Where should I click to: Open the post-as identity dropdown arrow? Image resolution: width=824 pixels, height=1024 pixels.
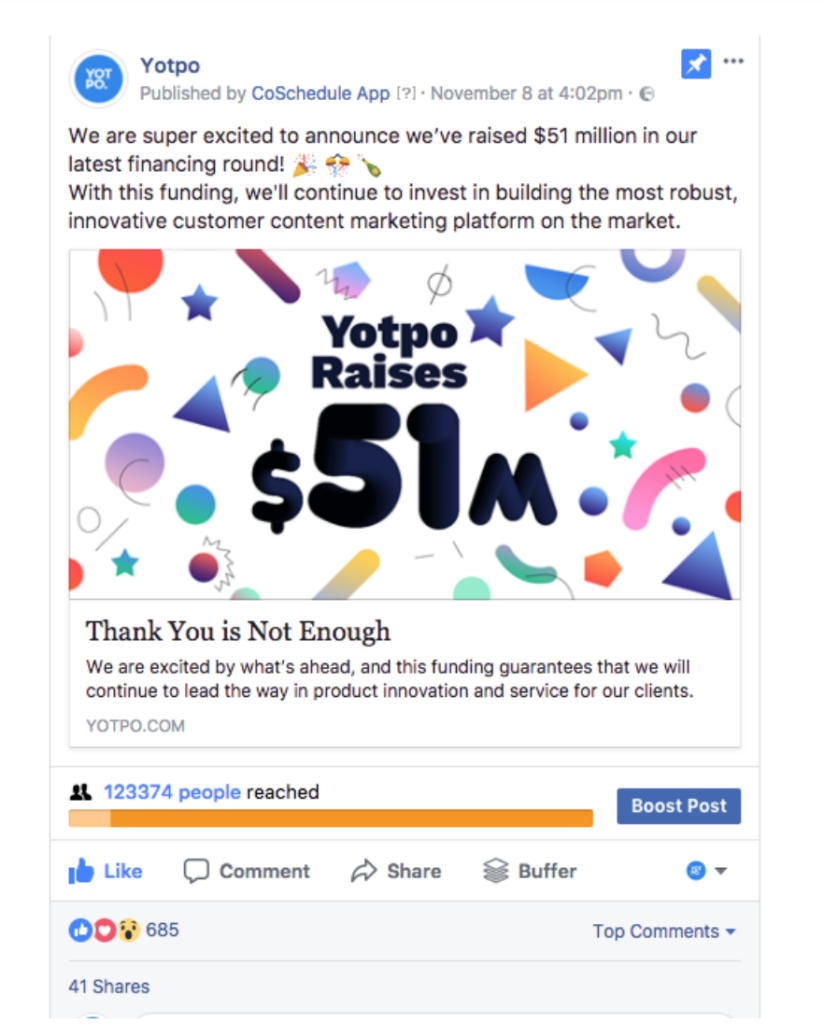click(720, 871)
